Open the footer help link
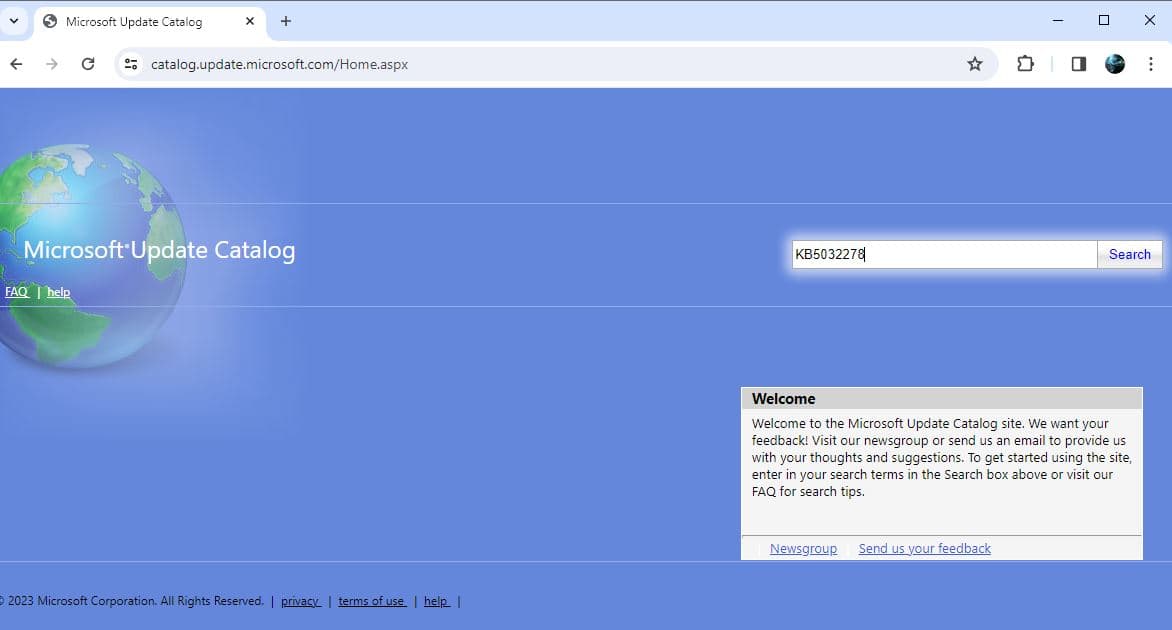This screenshot has height=630, width=1172. [x=437, y=601]
